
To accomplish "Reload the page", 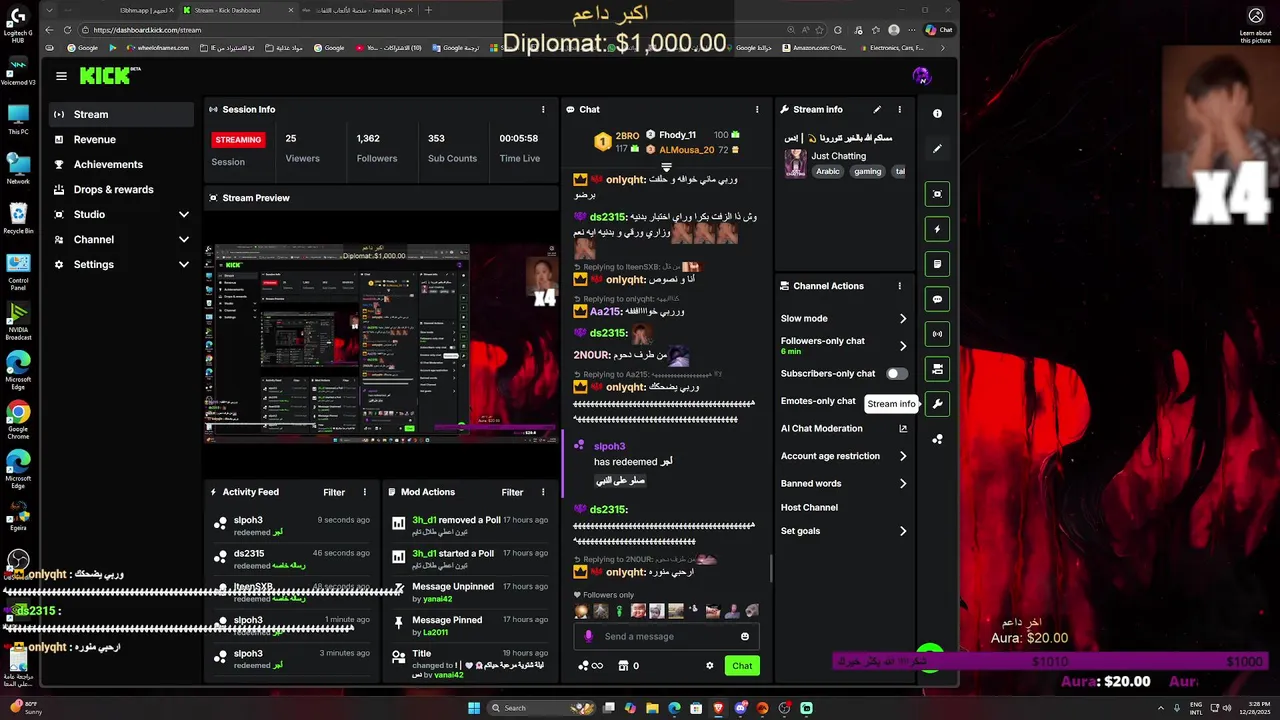I will tap(67, 30).
